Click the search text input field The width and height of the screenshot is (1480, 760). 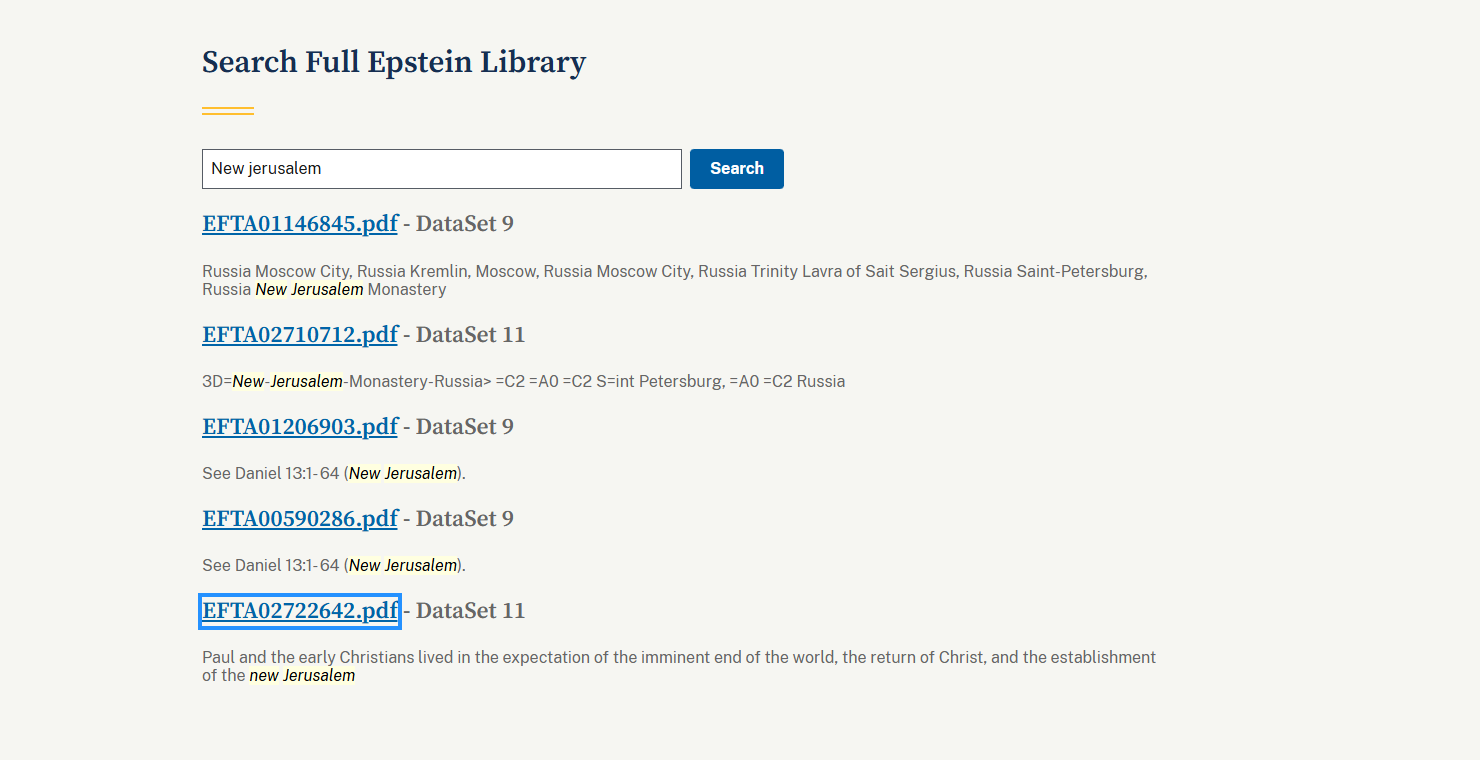click(441, 169)
